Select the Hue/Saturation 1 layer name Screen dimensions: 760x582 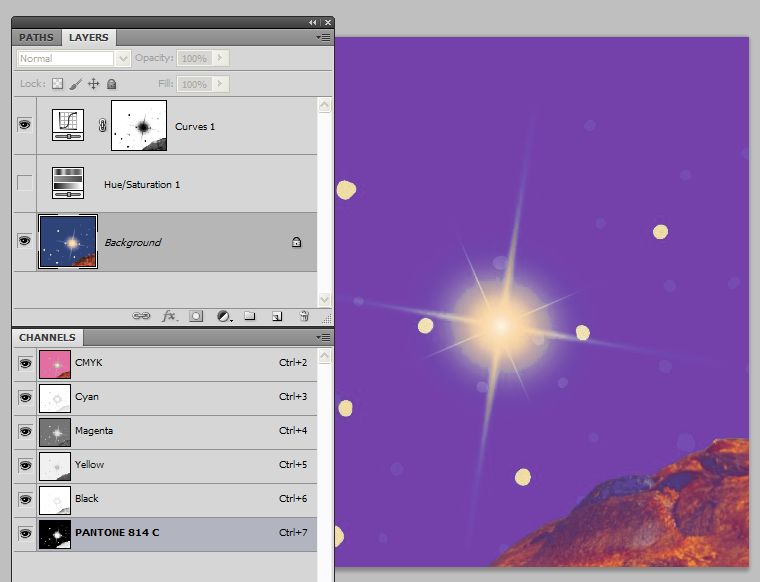point(142,185)
